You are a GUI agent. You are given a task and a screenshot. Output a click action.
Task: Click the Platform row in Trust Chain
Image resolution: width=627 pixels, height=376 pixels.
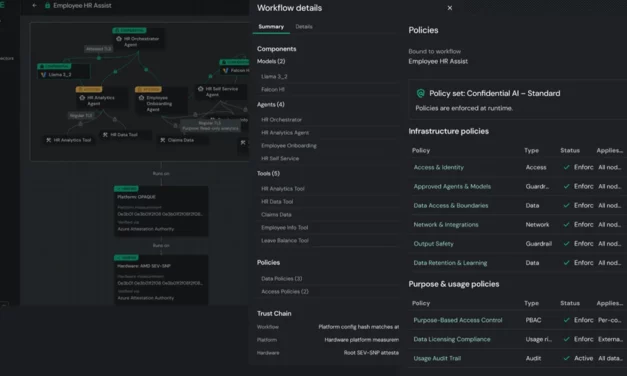click(327, 340)
